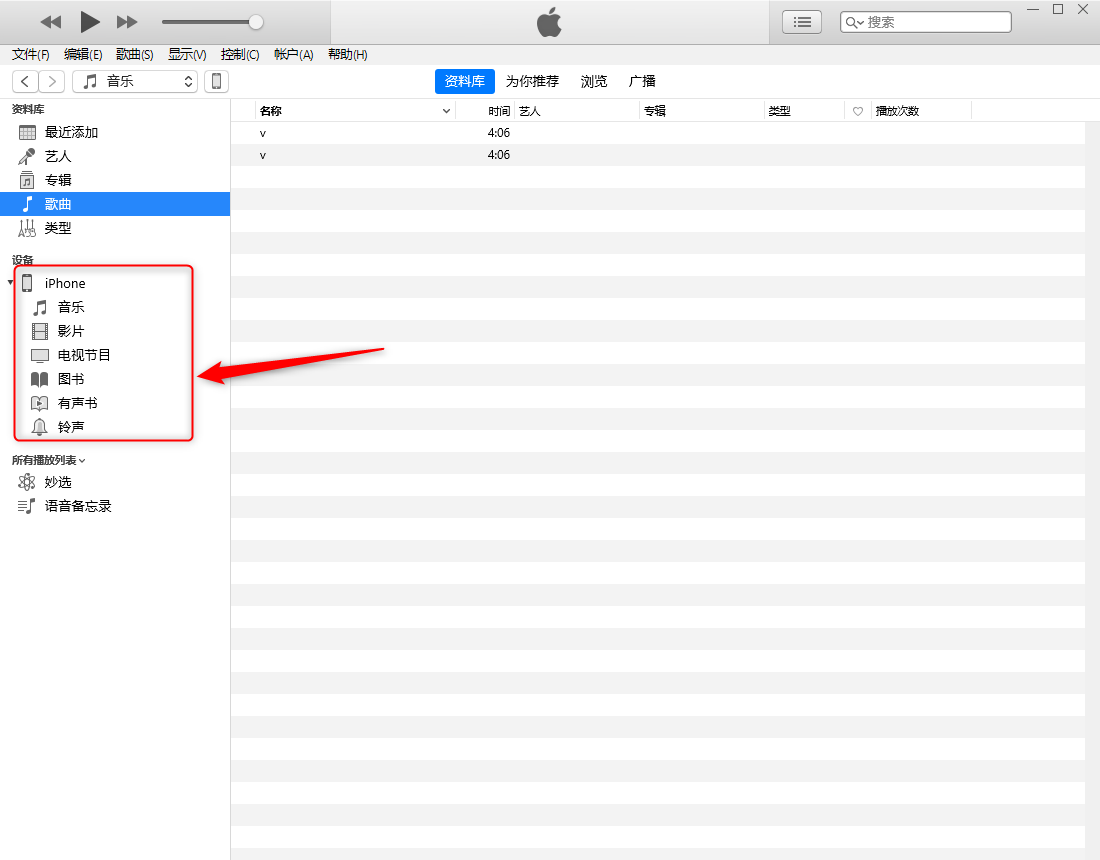Open the 编辑(E) menu
This screenshot has height=860, width=1100.
click(x=83, y=55)
